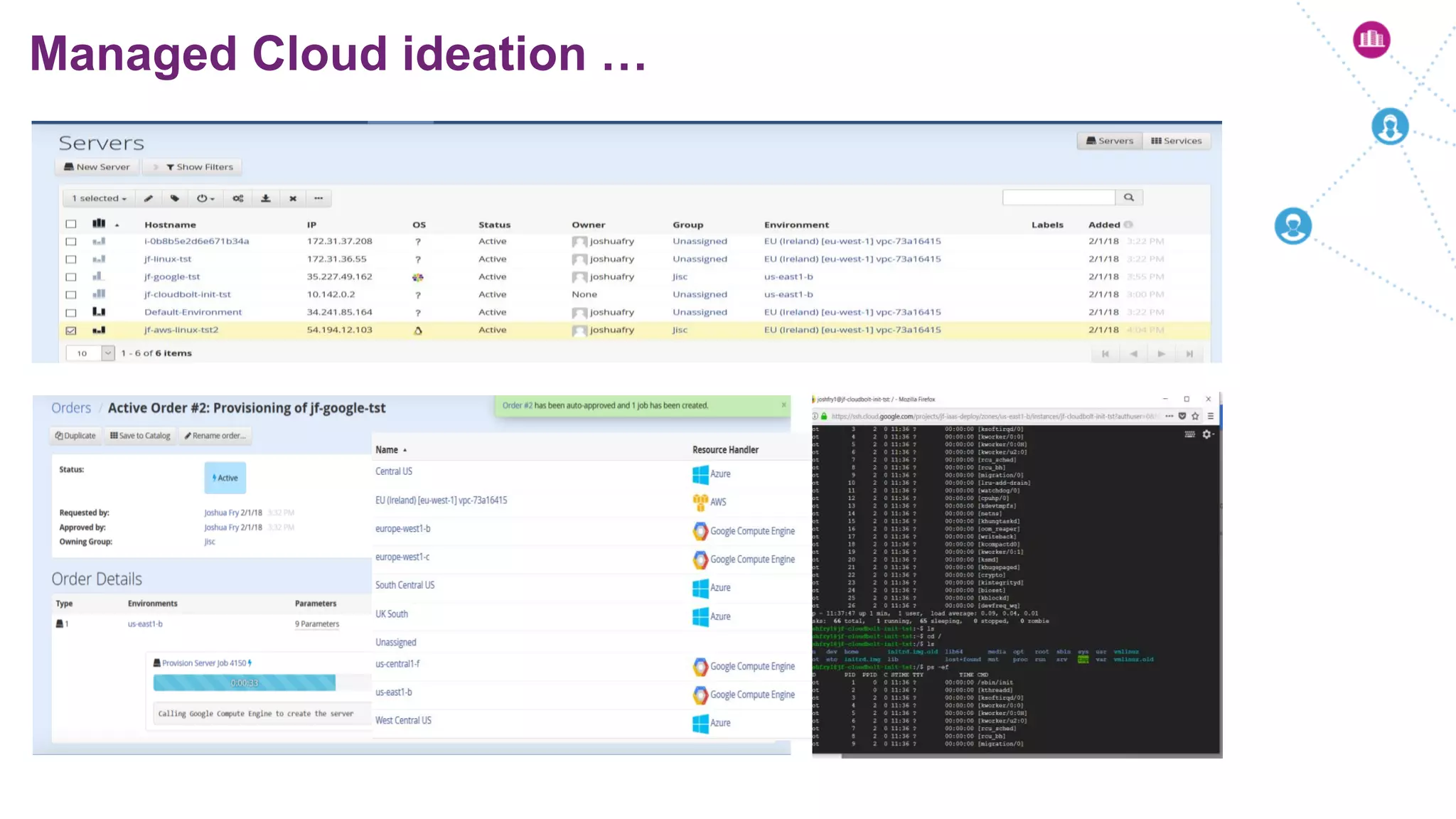Open the jf-google-tst hostname link

pos(172,277)
